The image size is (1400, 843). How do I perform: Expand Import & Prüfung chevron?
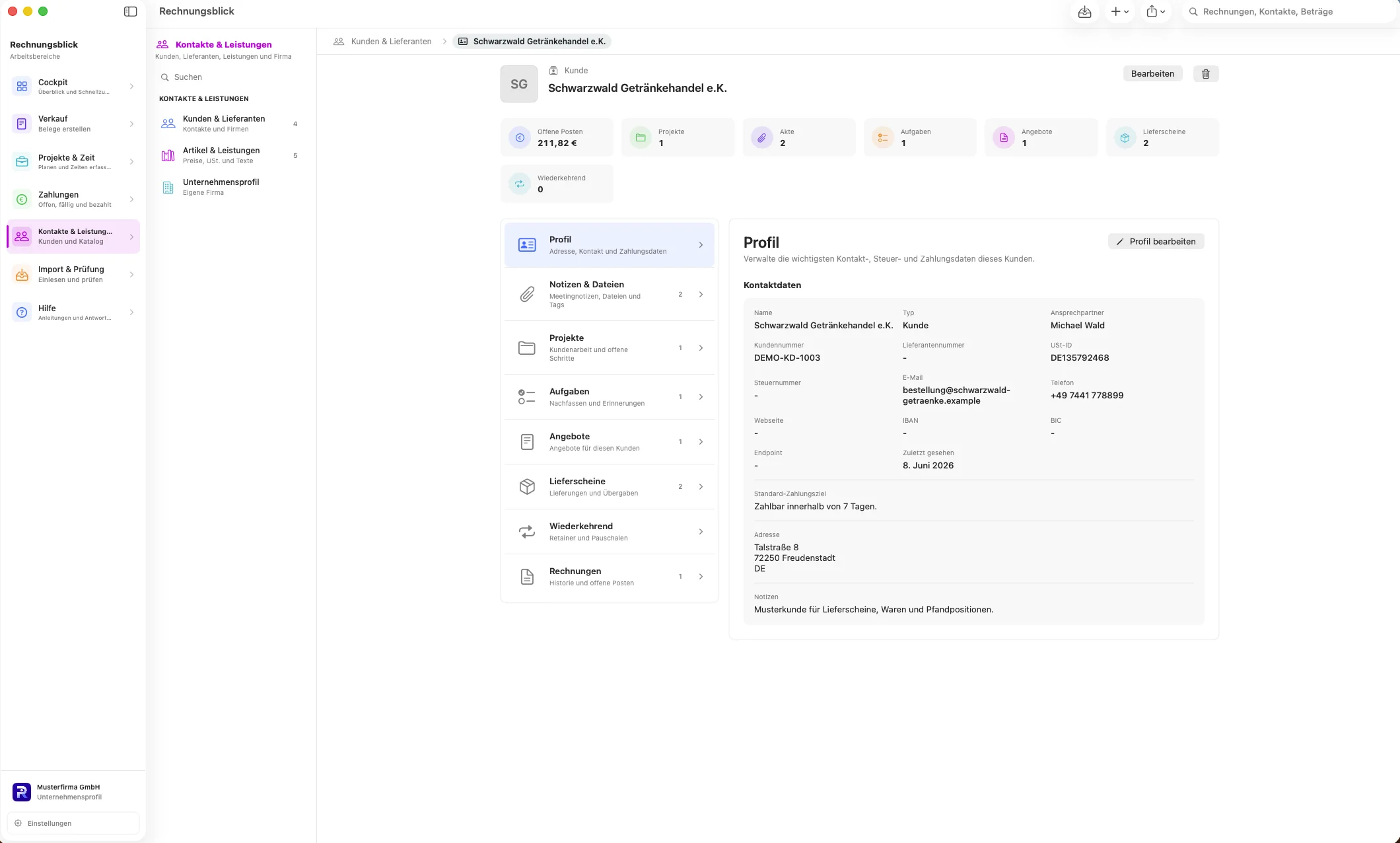tap(131, 274)
